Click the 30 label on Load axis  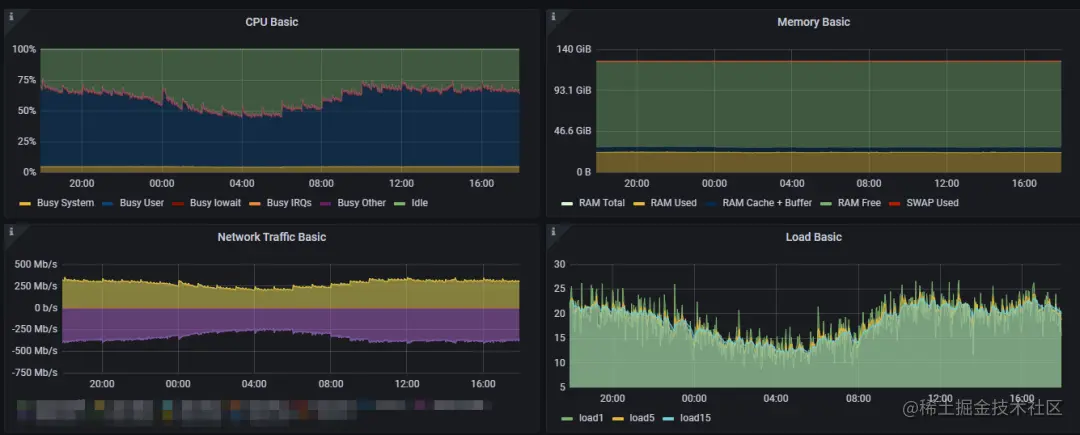pos(560,264)
